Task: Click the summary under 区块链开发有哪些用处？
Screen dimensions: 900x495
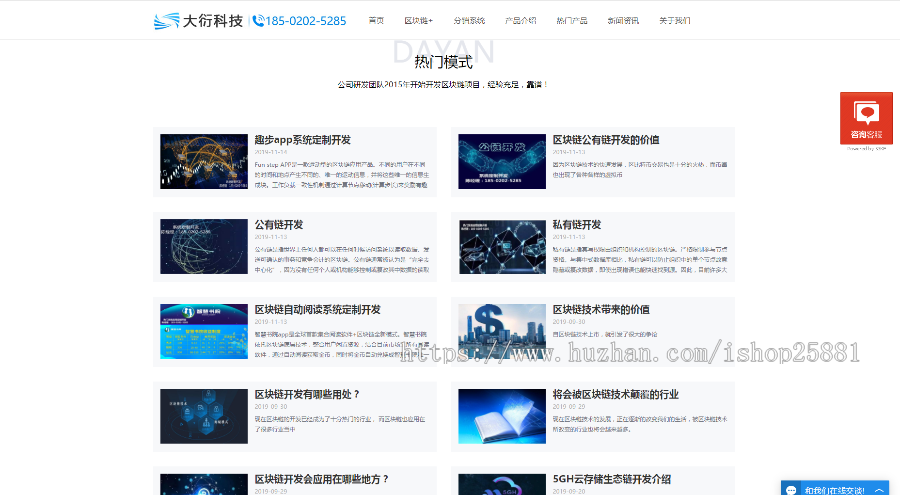Action: click(x=340, y=424)
